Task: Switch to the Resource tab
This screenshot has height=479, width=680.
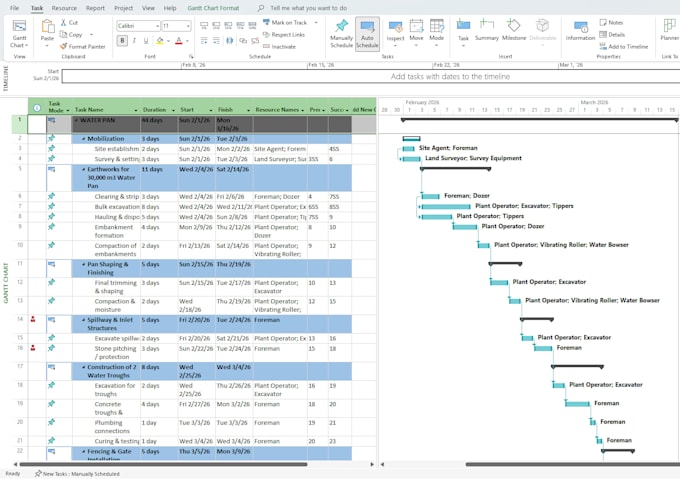Action: click(x=64, y=8)
